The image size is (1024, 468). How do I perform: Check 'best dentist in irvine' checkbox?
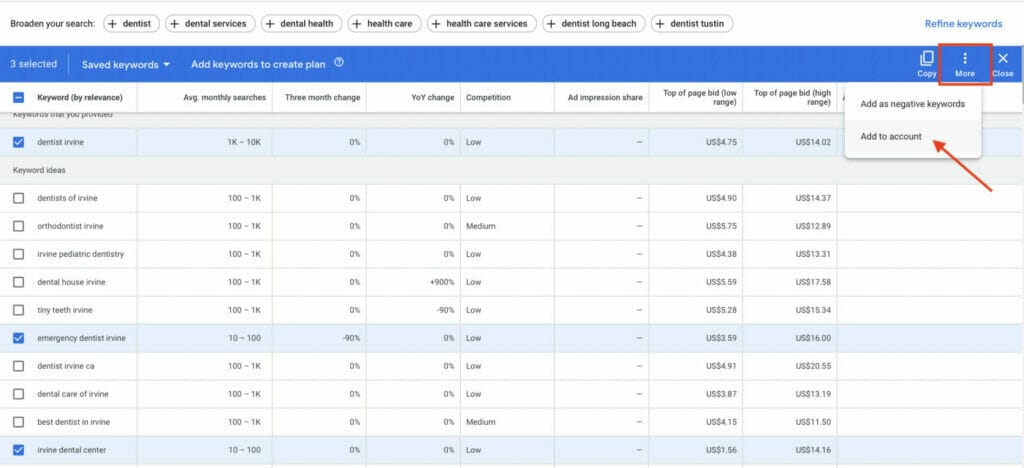pyautogui.click(x=19, y=422)
